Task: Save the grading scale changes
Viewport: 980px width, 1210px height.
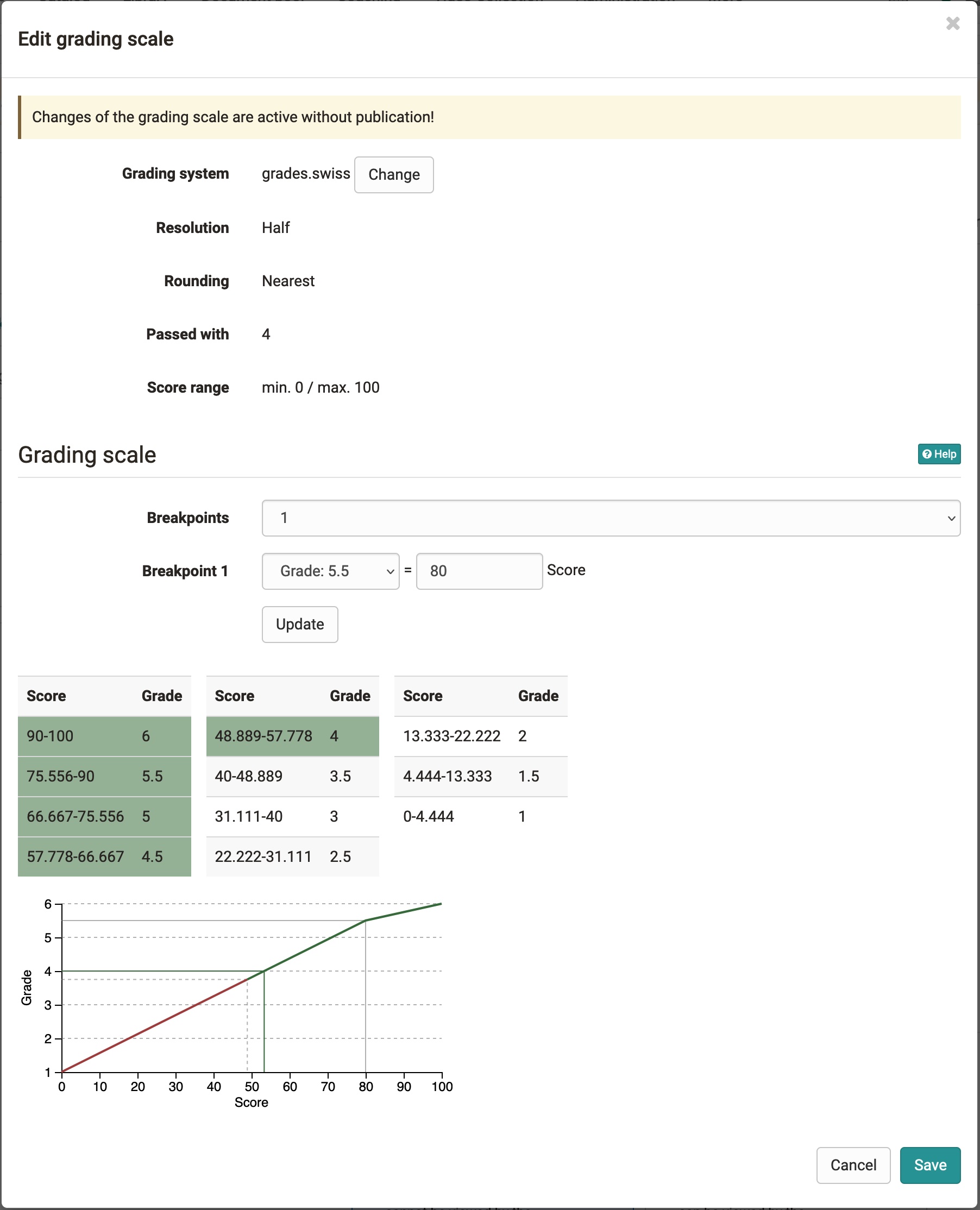Action: pos(929,1164)
